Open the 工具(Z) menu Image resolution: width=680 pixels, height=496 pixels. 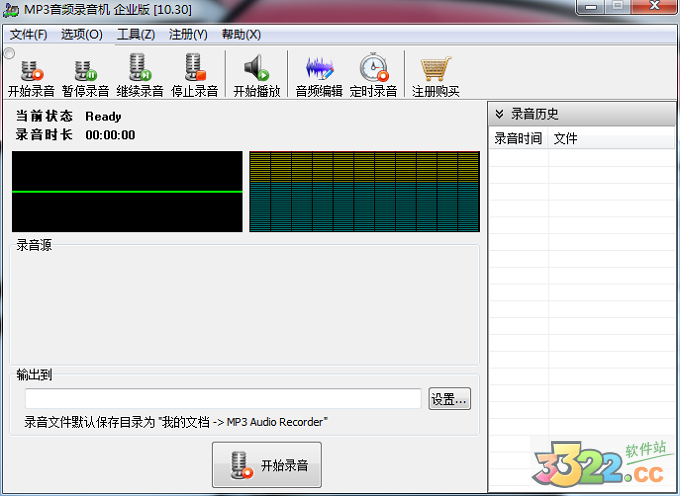coord(136,35)
